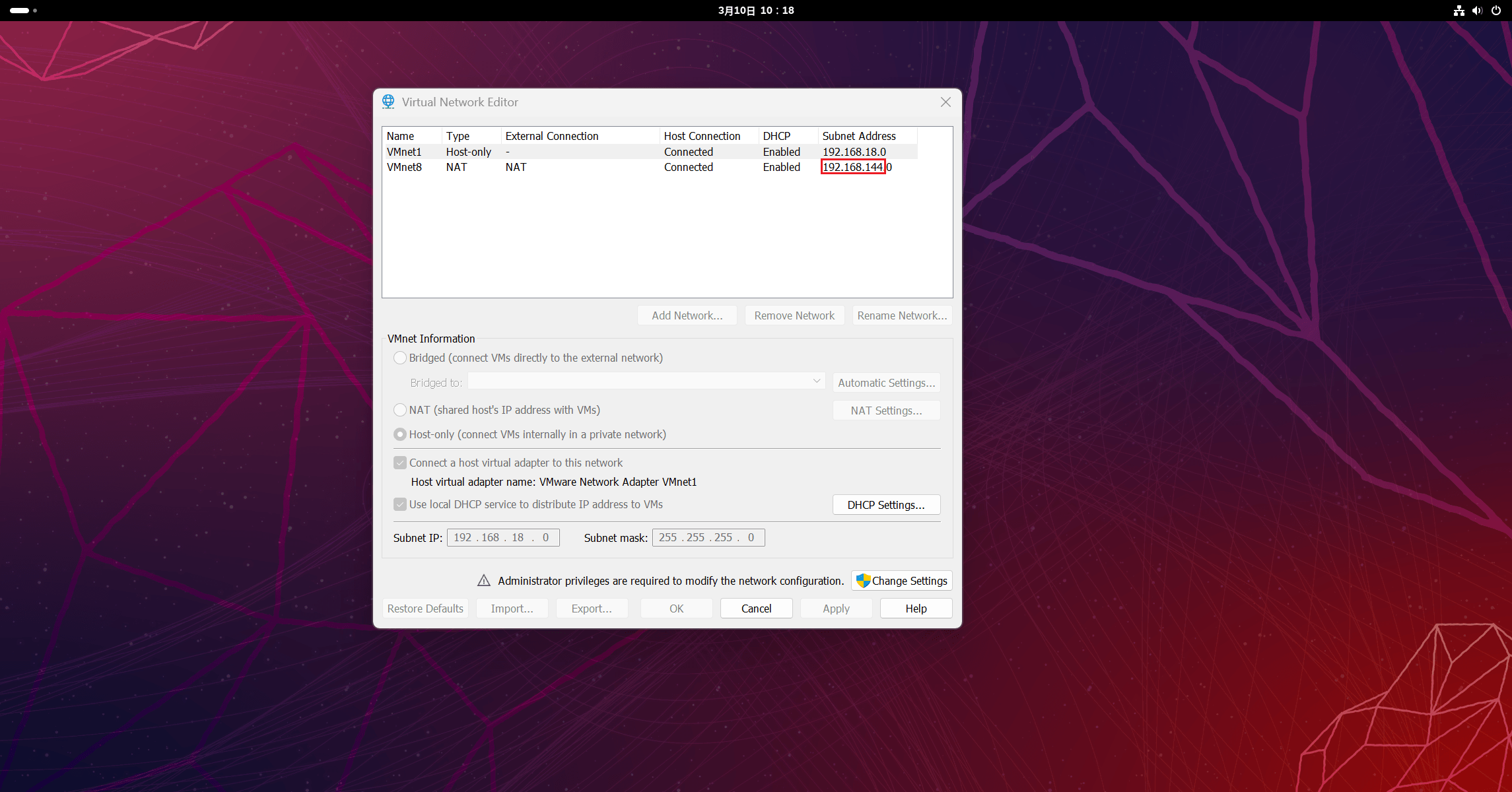
Task: Open the clock and date in top bar
Action: 756,11
